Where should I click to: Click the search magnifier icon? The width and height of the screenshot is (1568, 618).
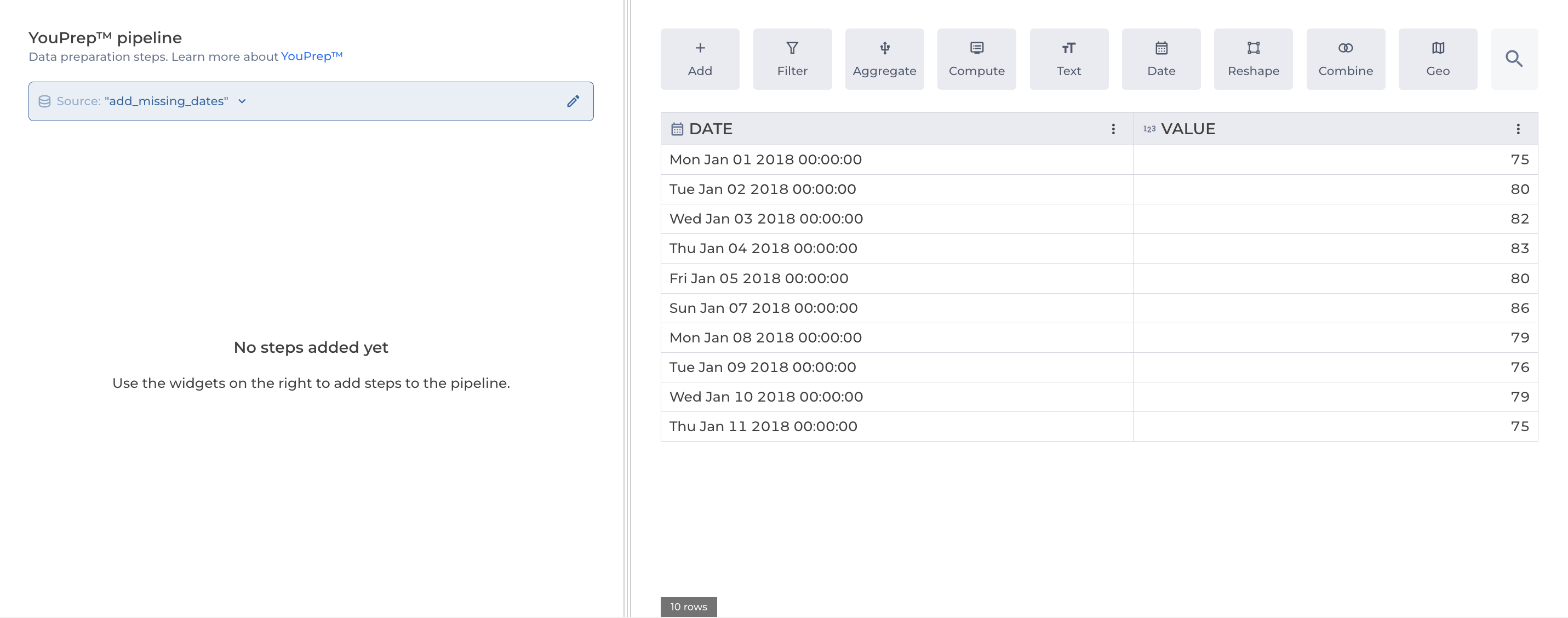pos(1513,59)
